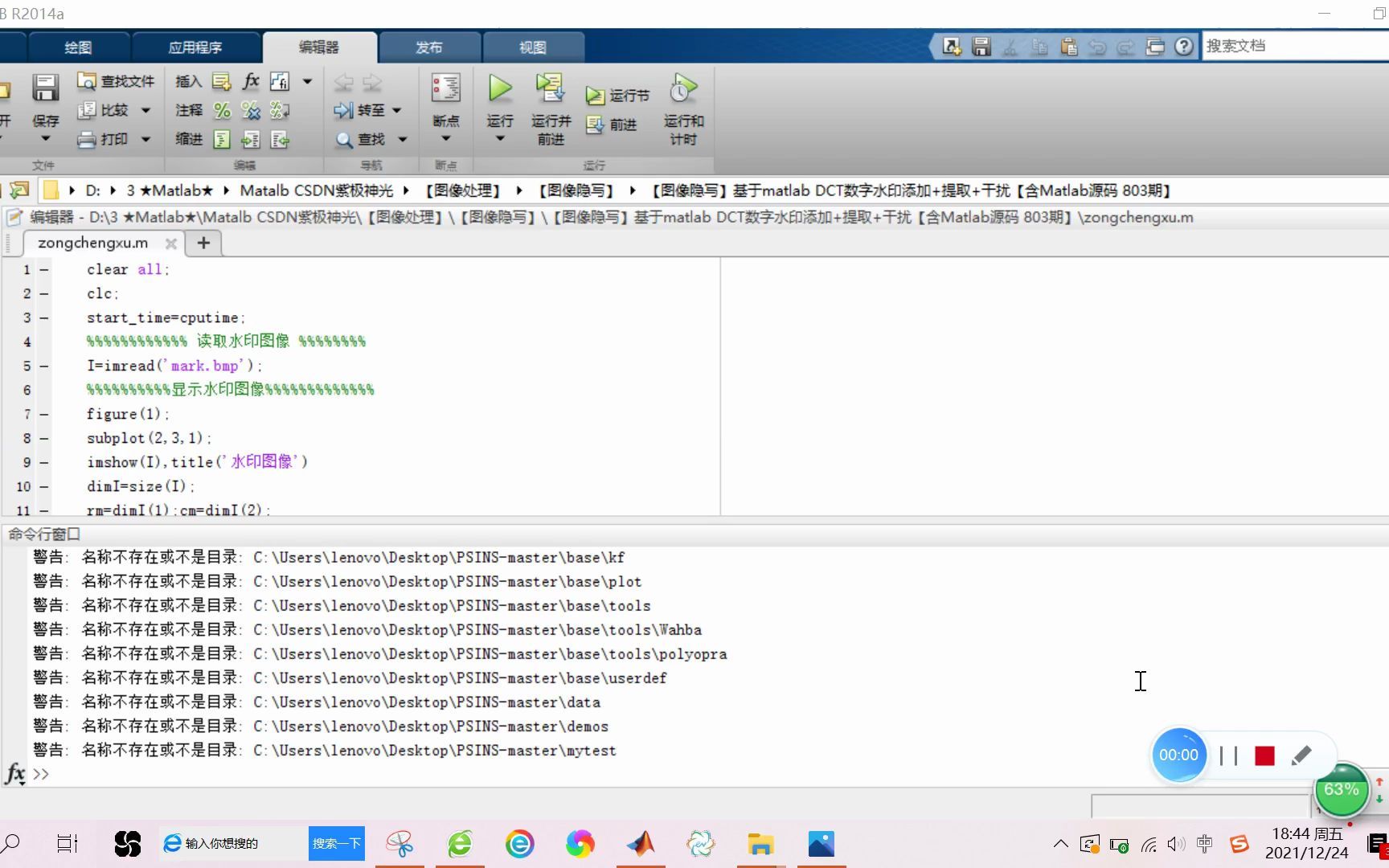Toggle breakpoint dash on line 9

[x=44, y=462]
